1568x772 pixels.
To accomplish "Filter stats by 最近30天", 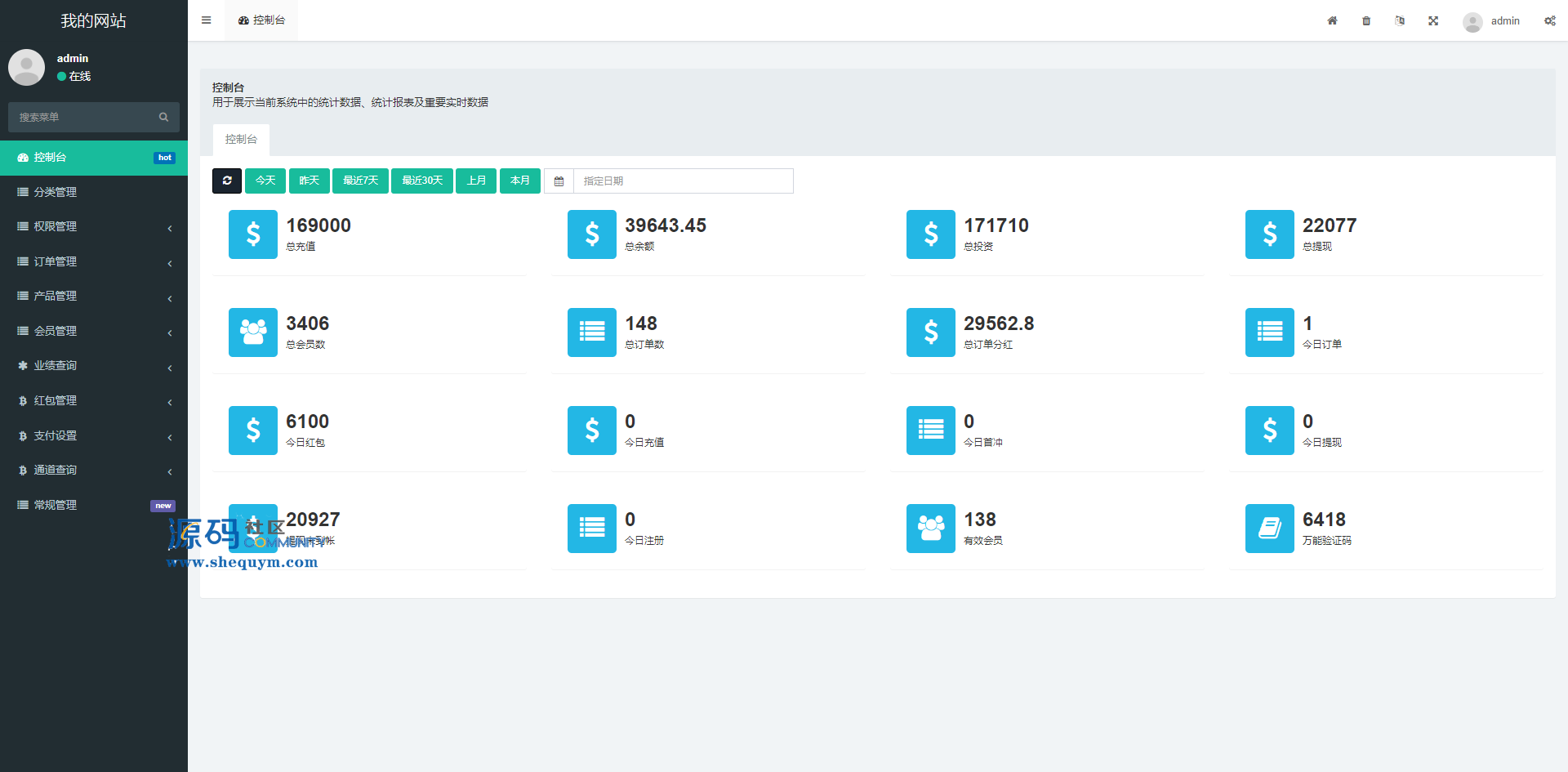I will point(422,181).
